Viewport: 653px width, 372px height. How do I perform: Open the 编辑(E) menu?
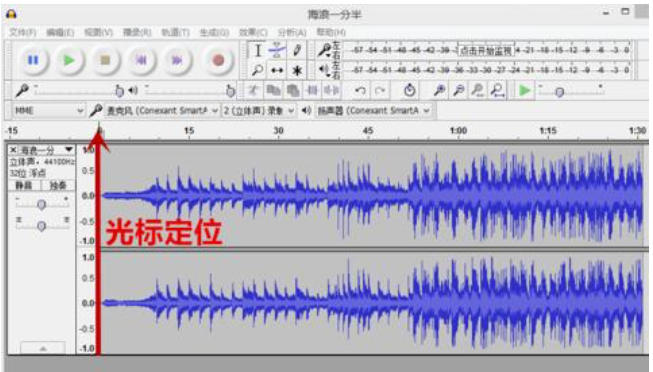[x=60, y=32]
